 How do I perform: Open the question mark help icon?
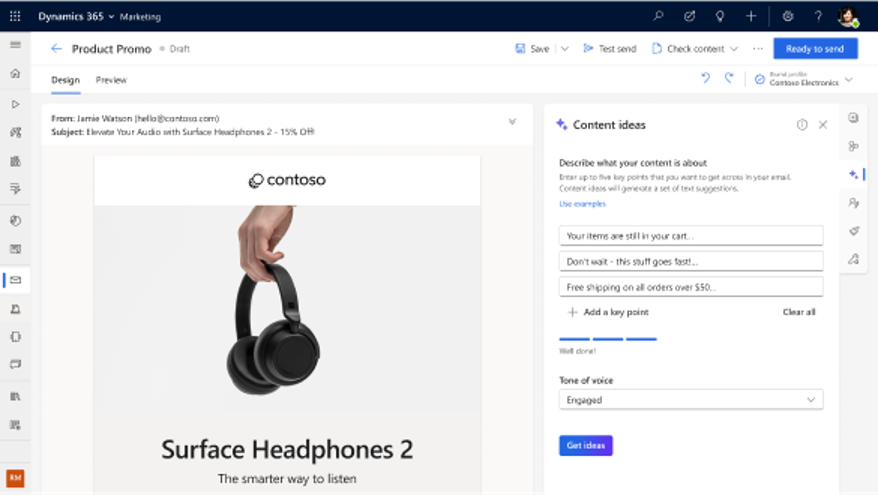coord(818,16)
